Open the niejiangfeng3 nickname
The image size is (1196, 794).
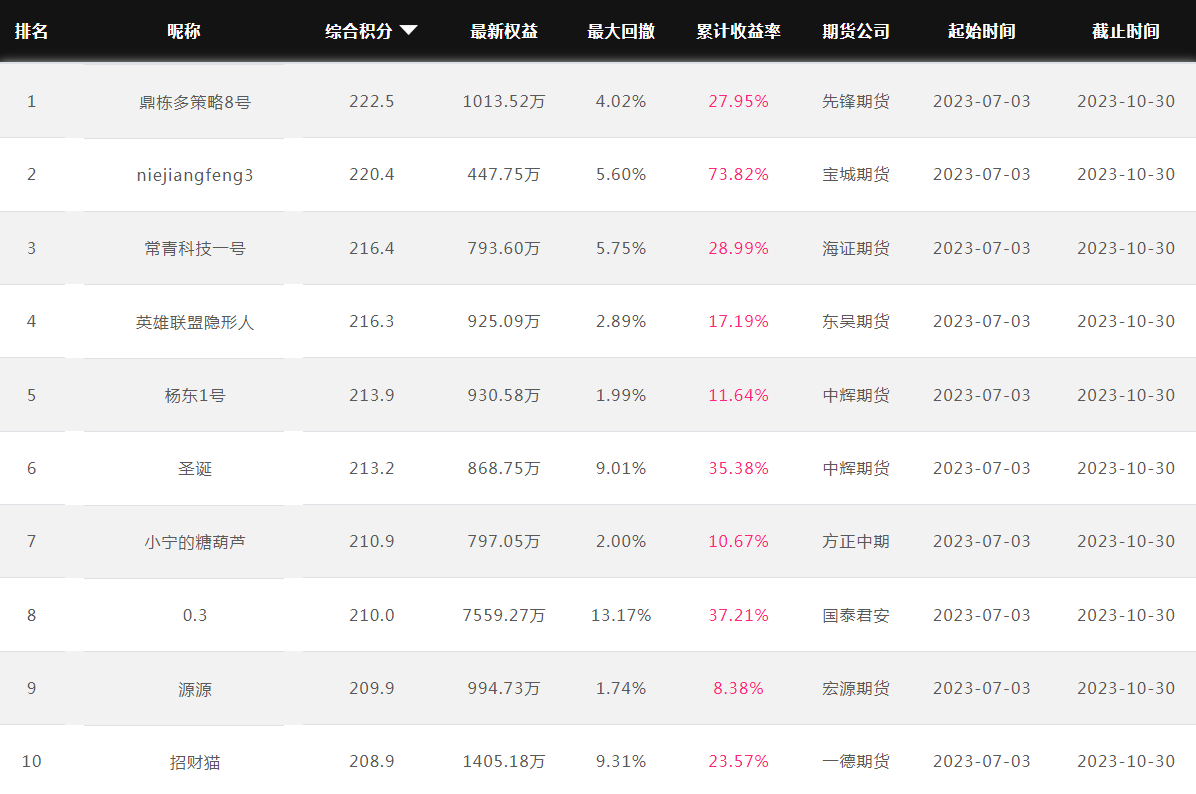[x=195, y=175]
